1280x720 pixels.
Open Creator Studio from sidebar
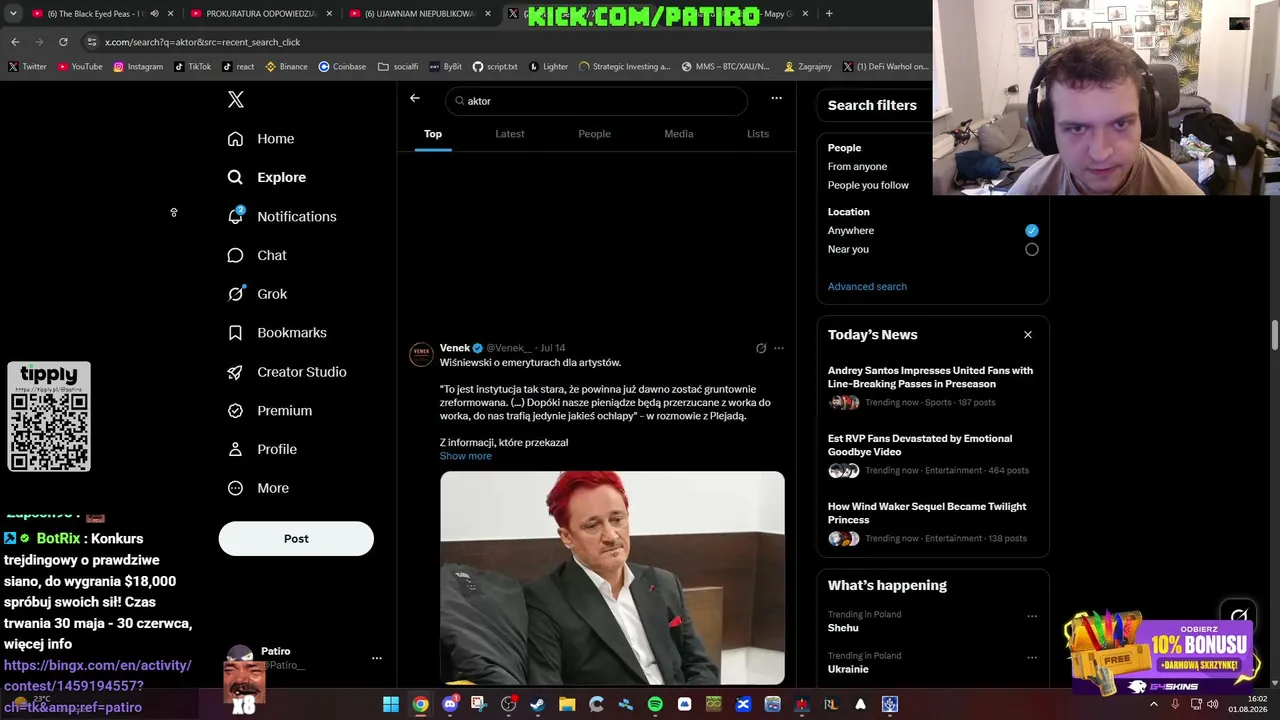[287, 372]
